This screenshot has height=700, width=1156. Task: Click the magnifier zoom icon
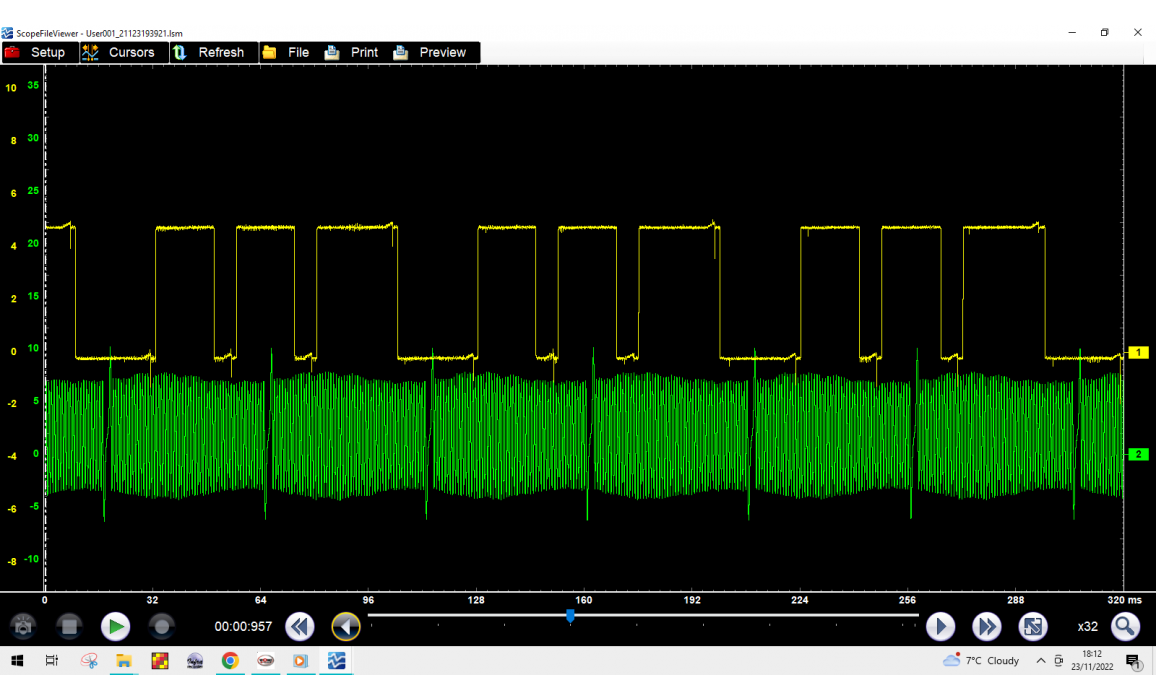coord(1126,627)
